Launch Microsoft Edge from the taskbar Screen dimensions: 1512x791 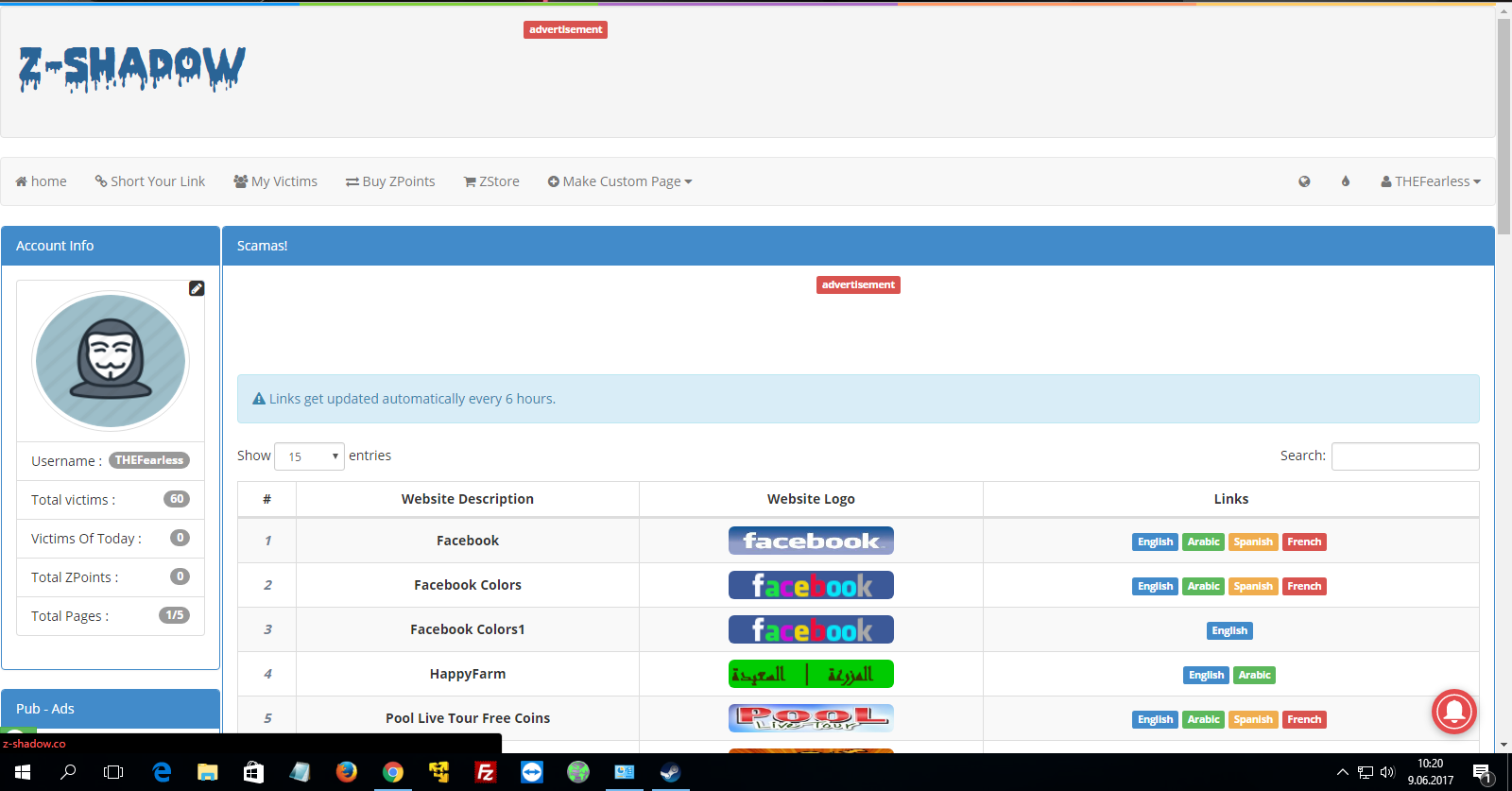162,772
